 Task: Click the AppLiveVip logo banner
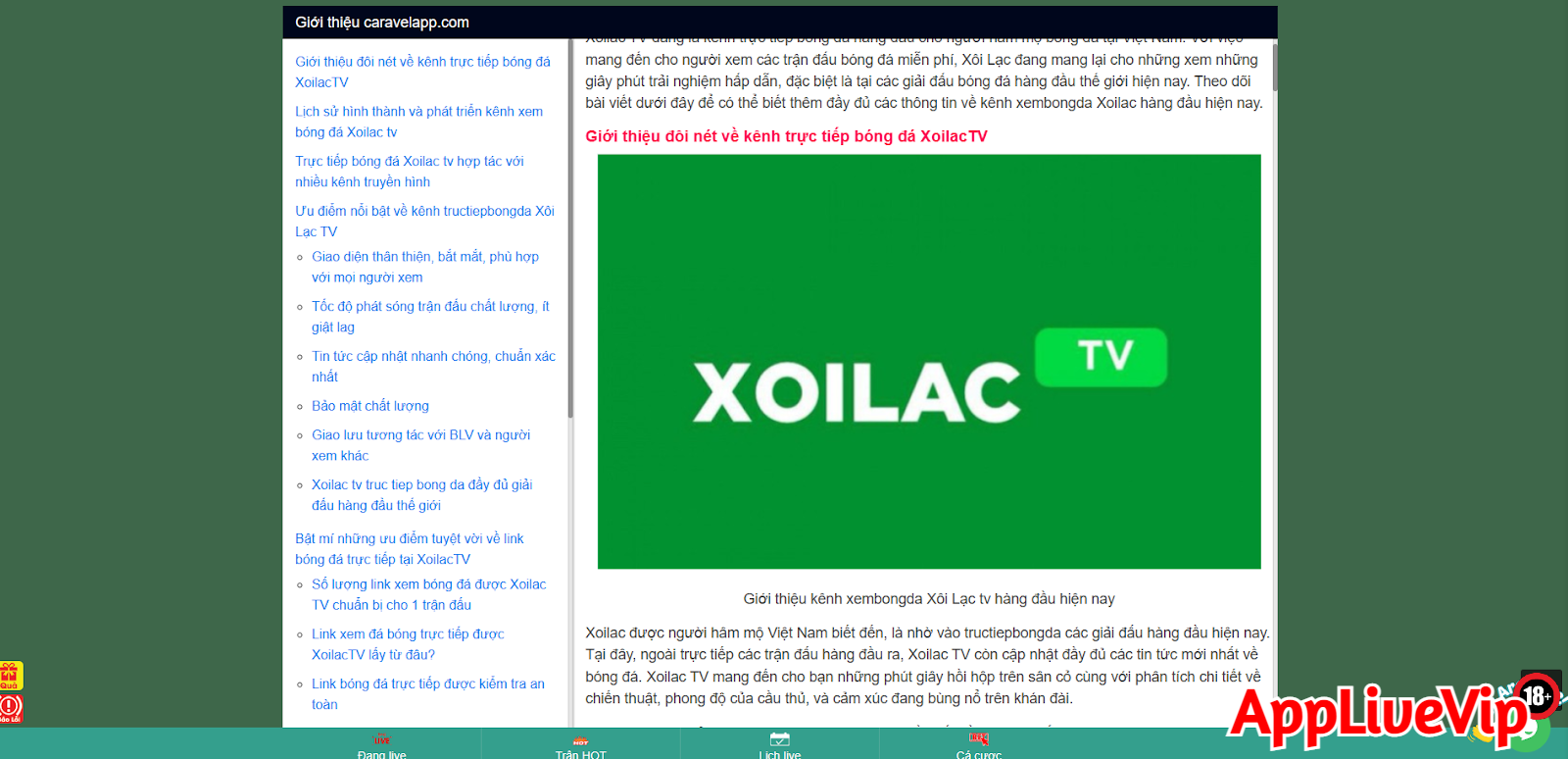point(1372,714)
